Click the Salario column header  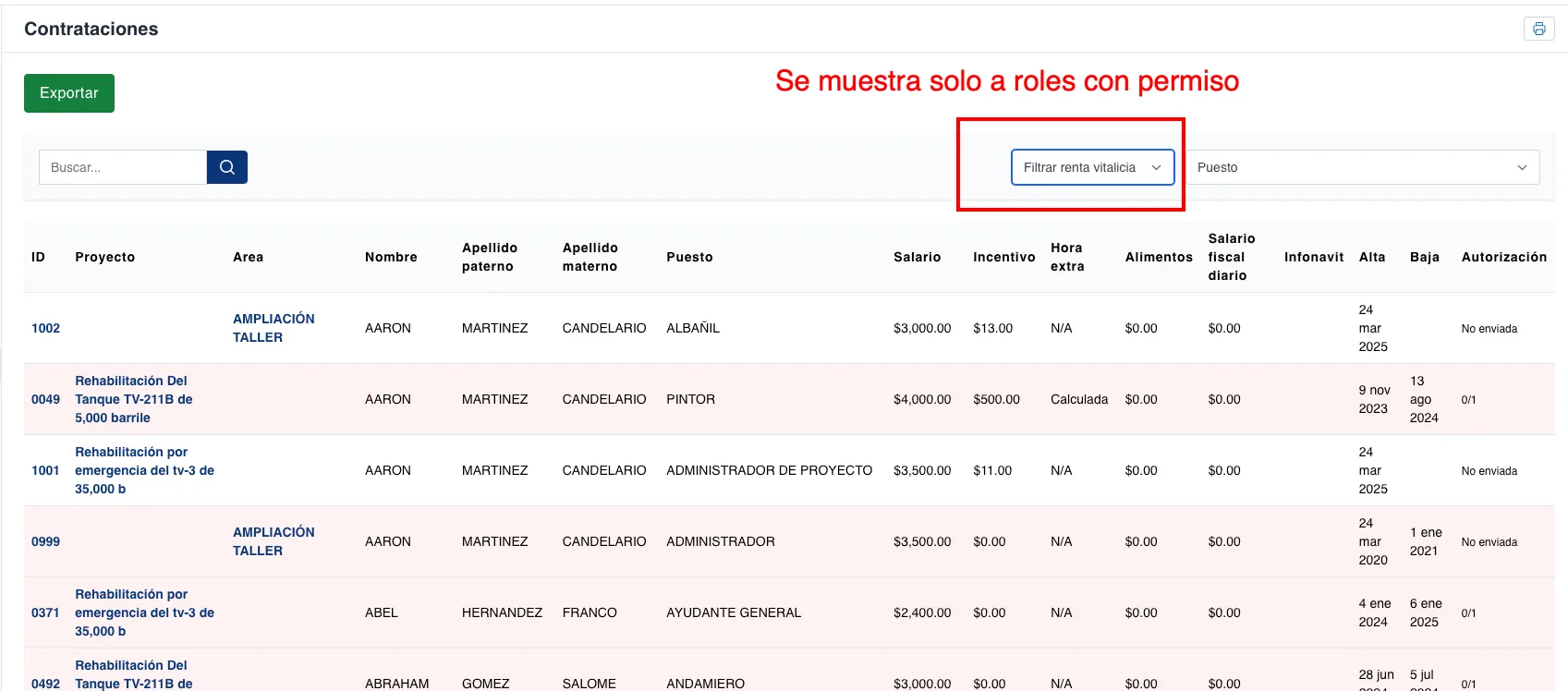[x=917, y=257]
